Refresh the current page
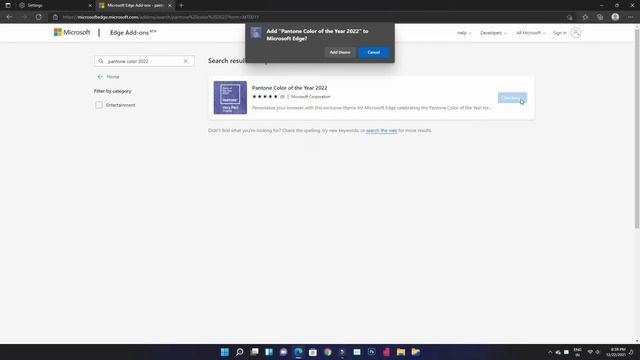 pos(38,17)
